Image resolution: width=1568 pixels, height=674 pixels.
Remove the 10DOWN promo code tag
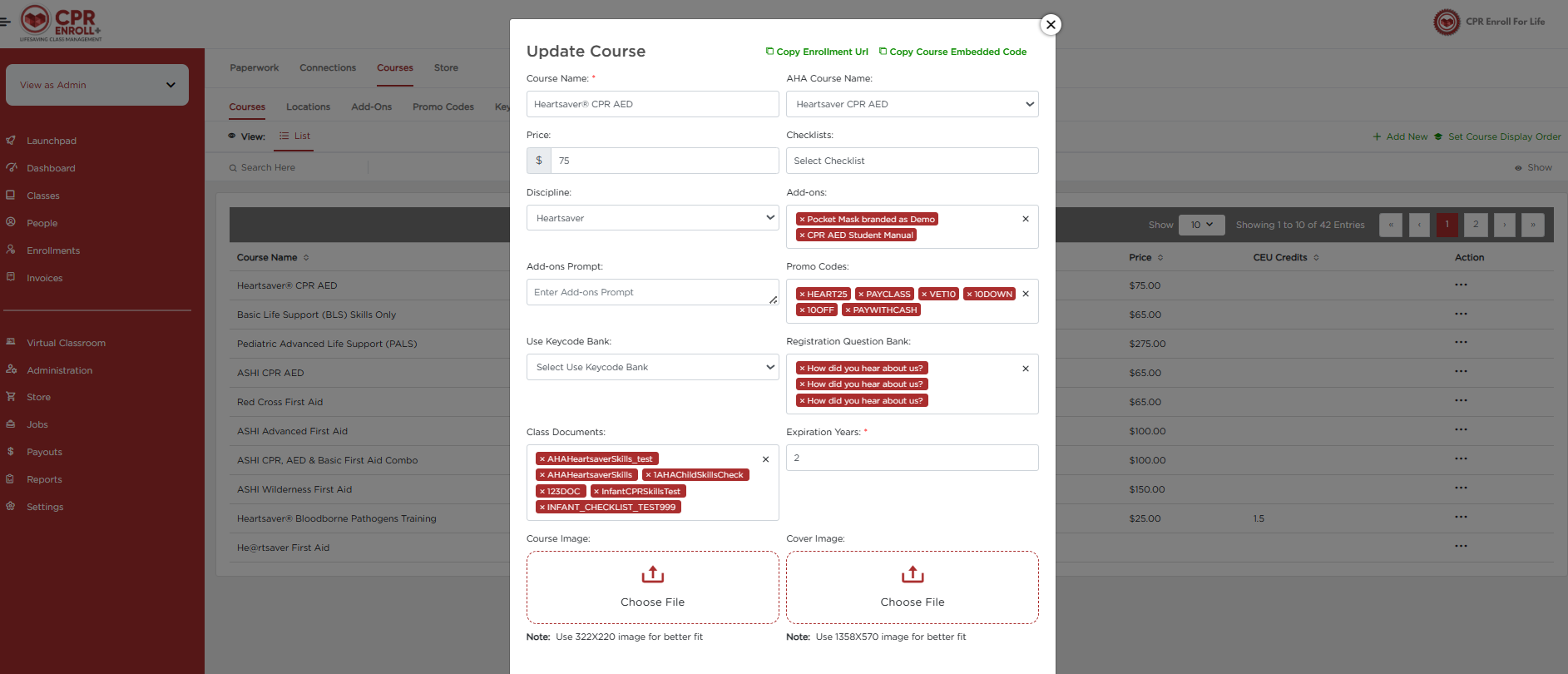(969, 295)
